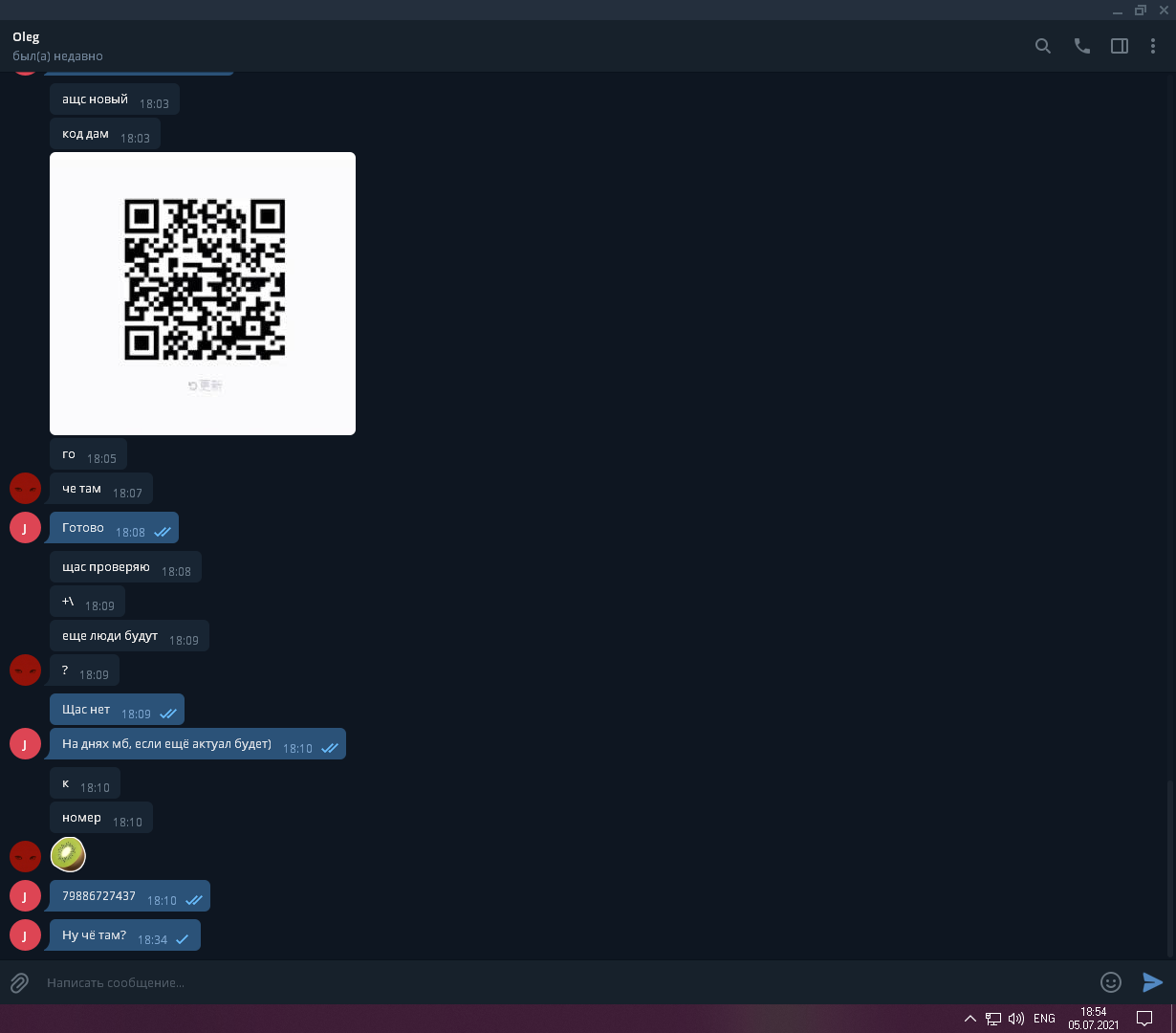Open search in the Oleg chat
1176x1033 pixels.
[x=1043, y=46]
